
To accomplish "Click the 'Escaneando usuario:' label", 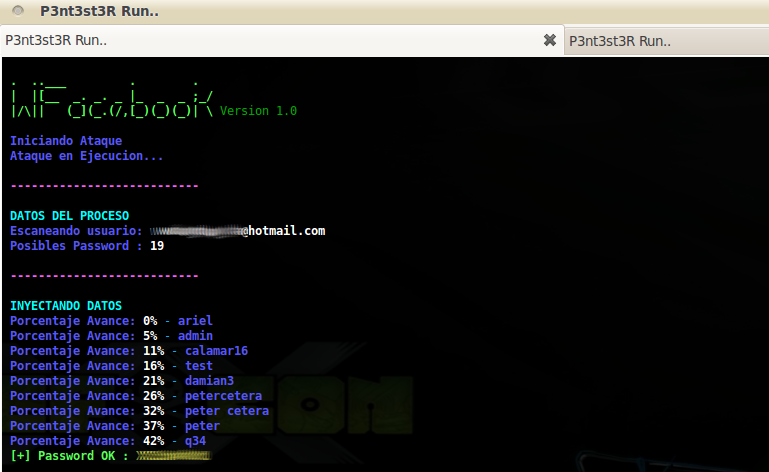I will tap(77, 231).
